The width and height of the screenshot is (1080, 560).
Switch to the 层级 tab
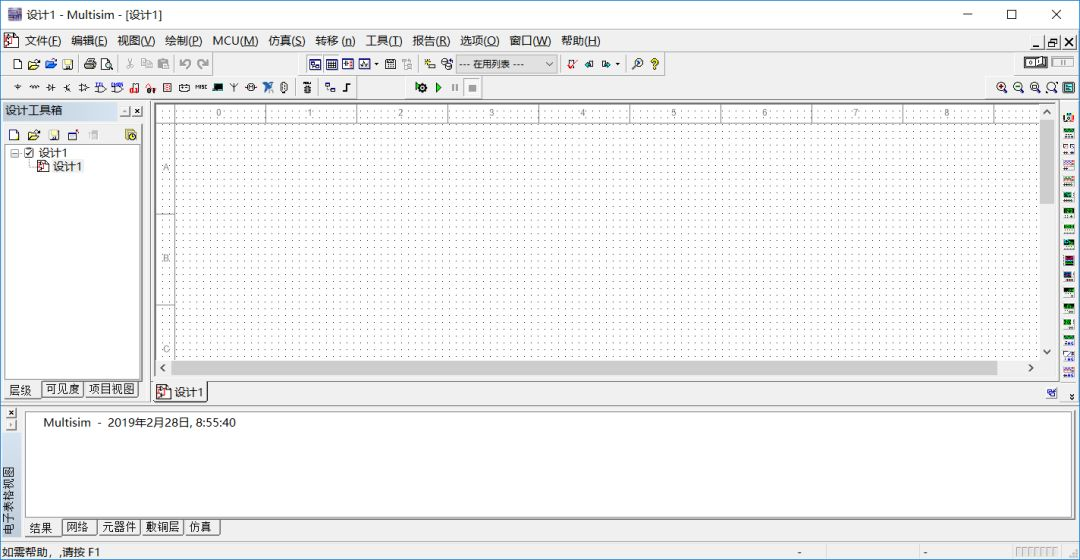(21, 390)
